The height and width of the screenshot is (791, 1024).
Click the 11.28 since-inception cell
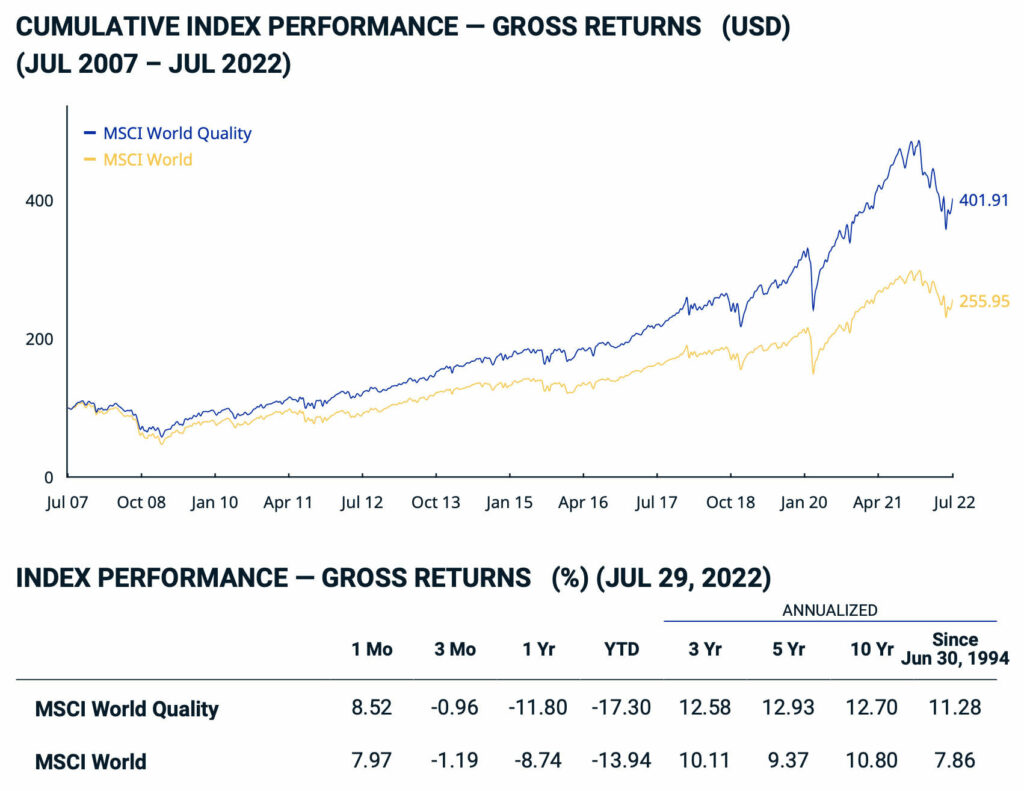[955, 707]
